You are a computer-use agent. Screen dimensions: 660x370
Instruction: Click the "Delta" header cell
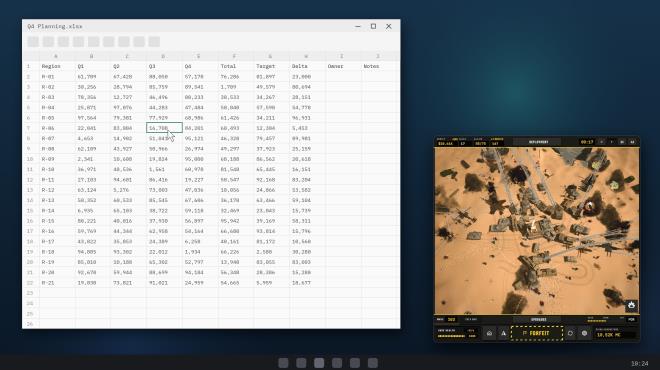307,67
